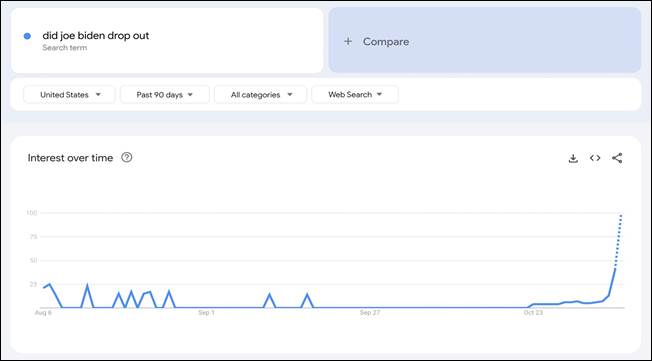652x361 pixels.
Task: Share the interest over time chart
Action: tap(617, 158)
